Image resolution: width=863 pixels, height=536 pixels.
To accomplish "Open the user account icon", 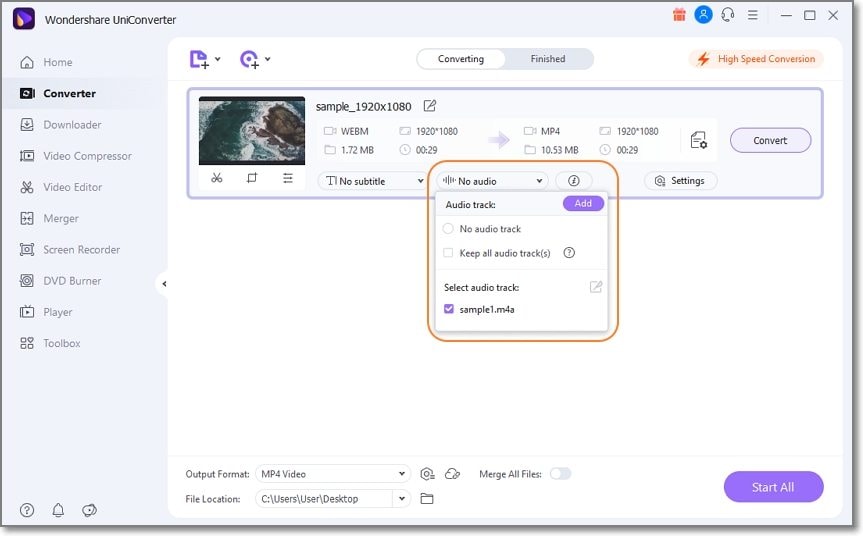I will click(703, 15).
